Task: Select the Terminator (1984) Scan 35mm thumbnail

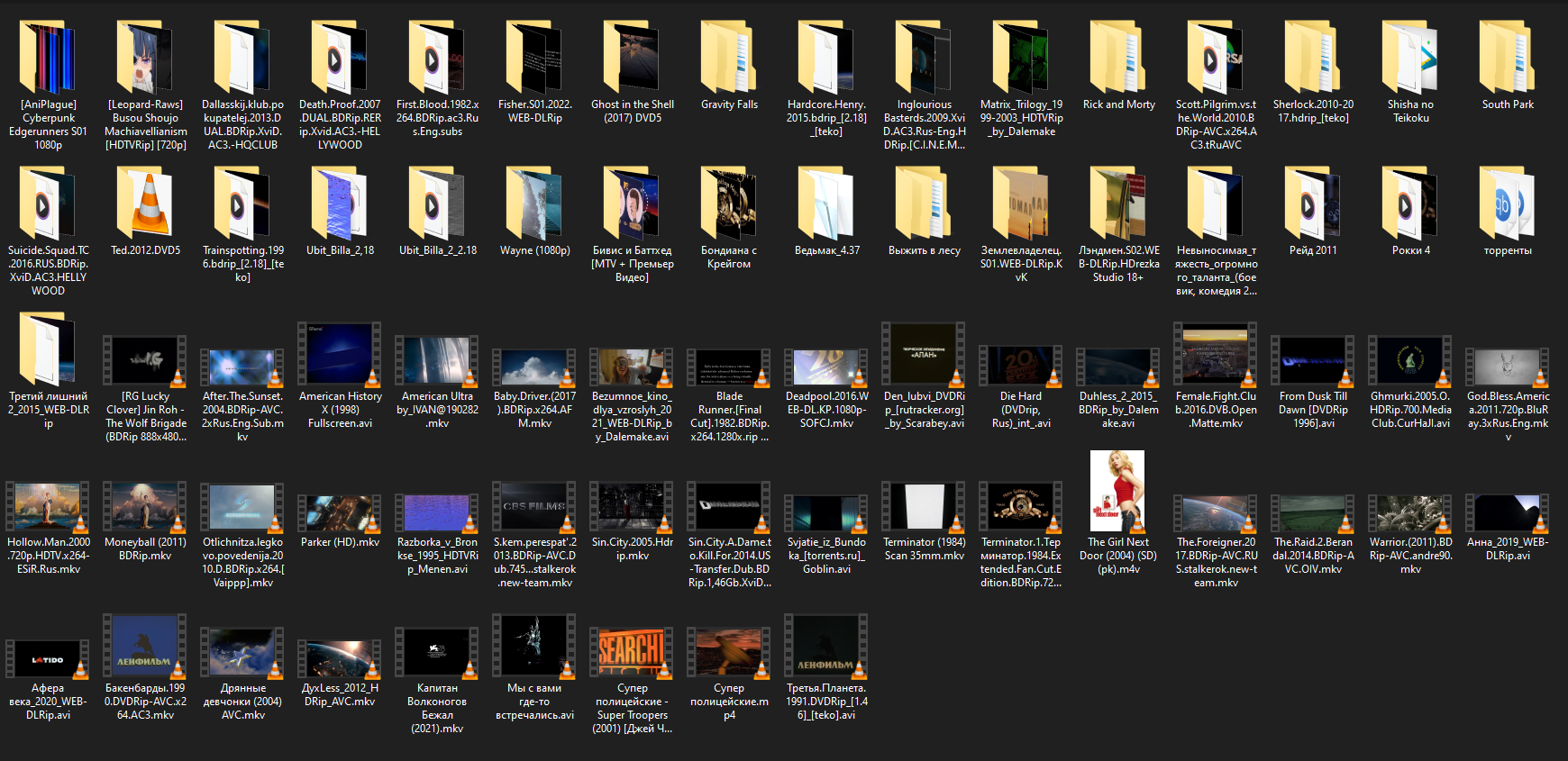Action: pos(924,507)
